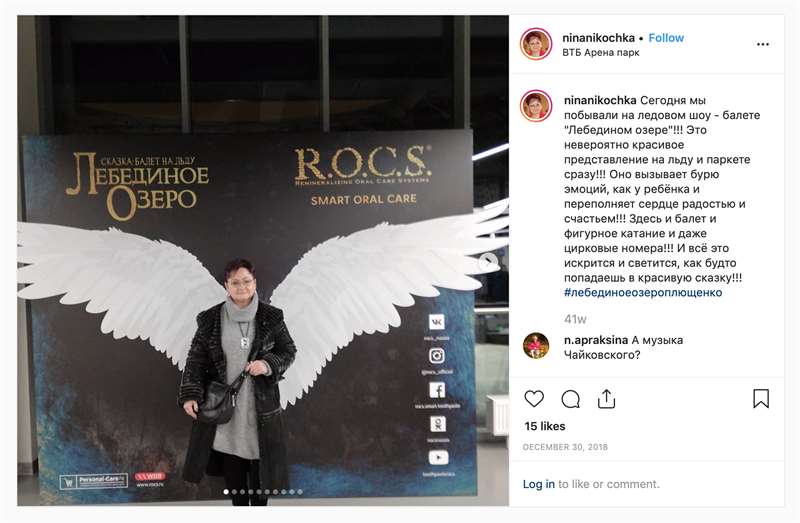This screenshot has width=800, height=523.
Task: Open ninanikochka profile from header username
Action: pos(598,38)
